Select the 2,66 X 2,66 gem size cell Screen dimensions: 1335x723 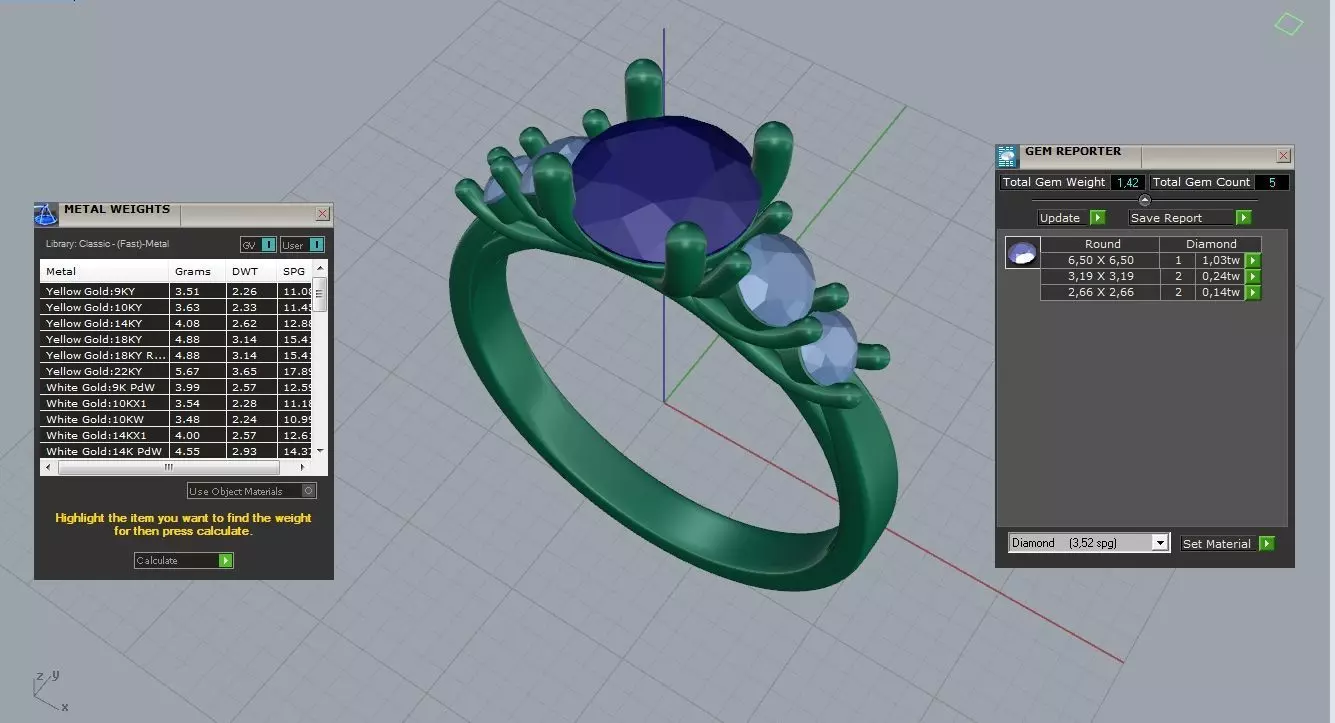(1100, 293)
